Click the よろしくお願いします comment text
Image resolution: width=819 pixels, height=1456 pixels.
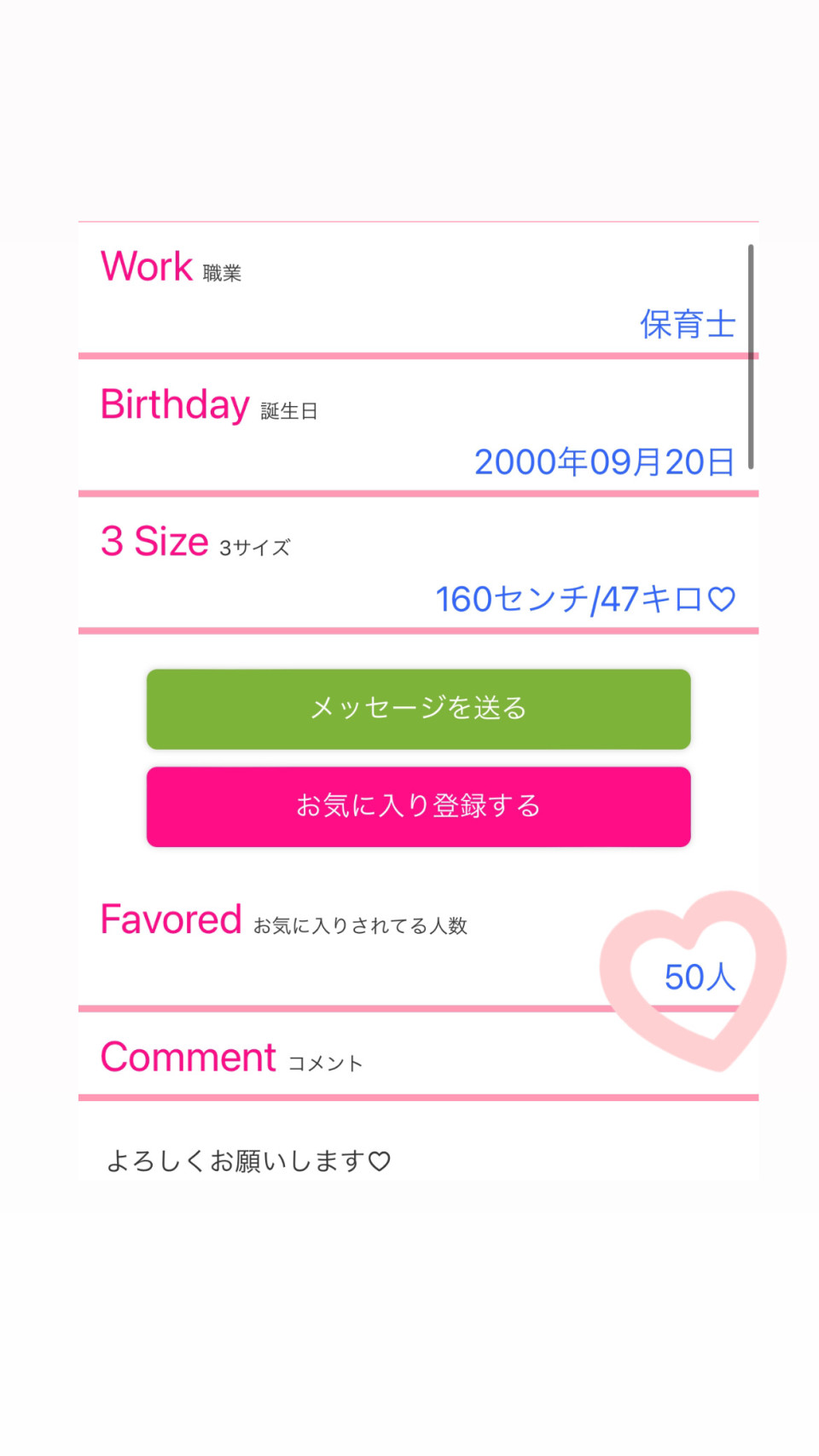click(235, 1161)
